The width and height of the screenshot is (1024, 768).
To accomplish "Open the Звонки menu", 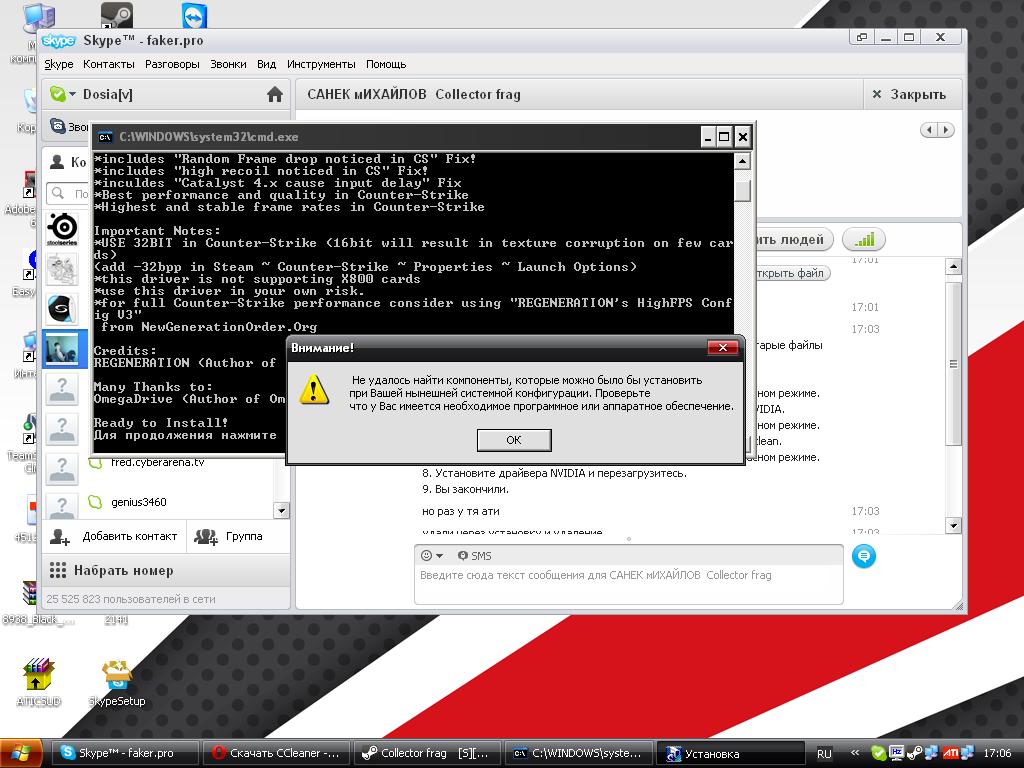I will pos(228,64).
